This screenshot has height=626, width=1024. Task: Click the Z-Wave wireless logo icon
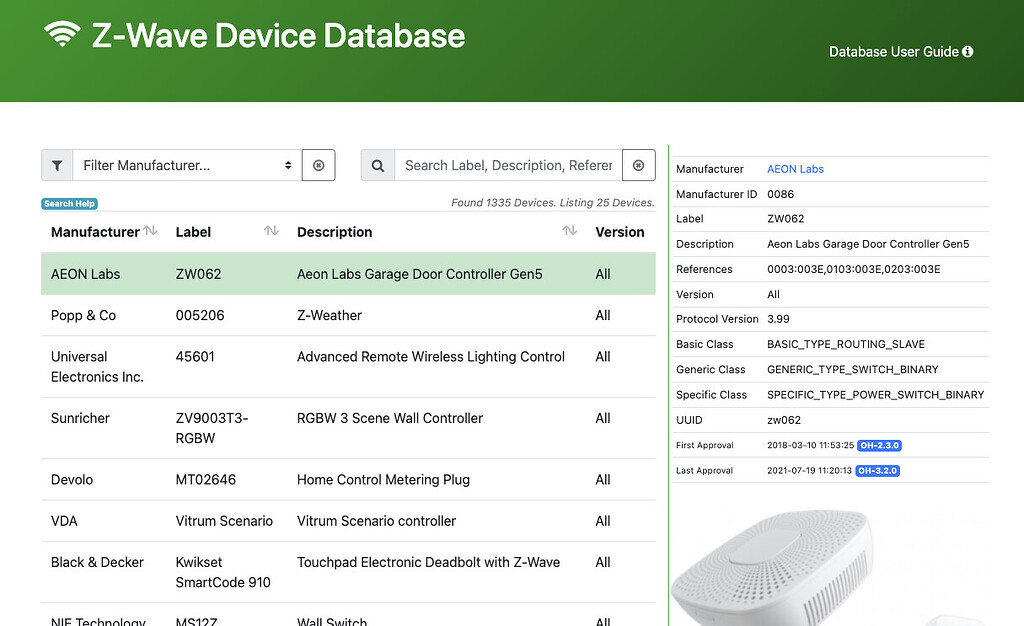pyautogui.click(x=62, y=34)
